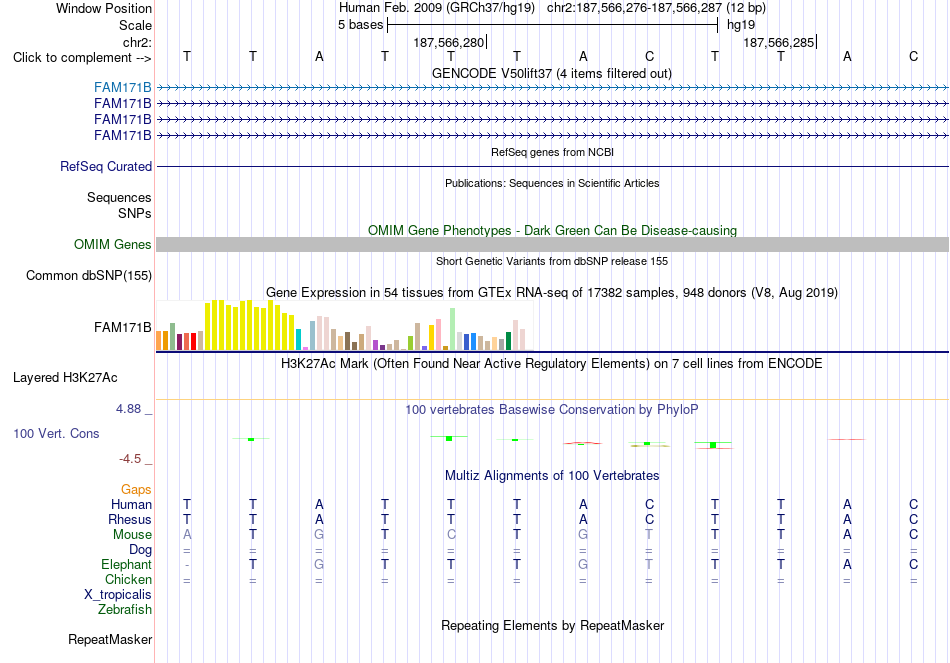Click the 4.88 upper range value
The width and height of the screenshot is (950, 663).
(x=128, y=409)
